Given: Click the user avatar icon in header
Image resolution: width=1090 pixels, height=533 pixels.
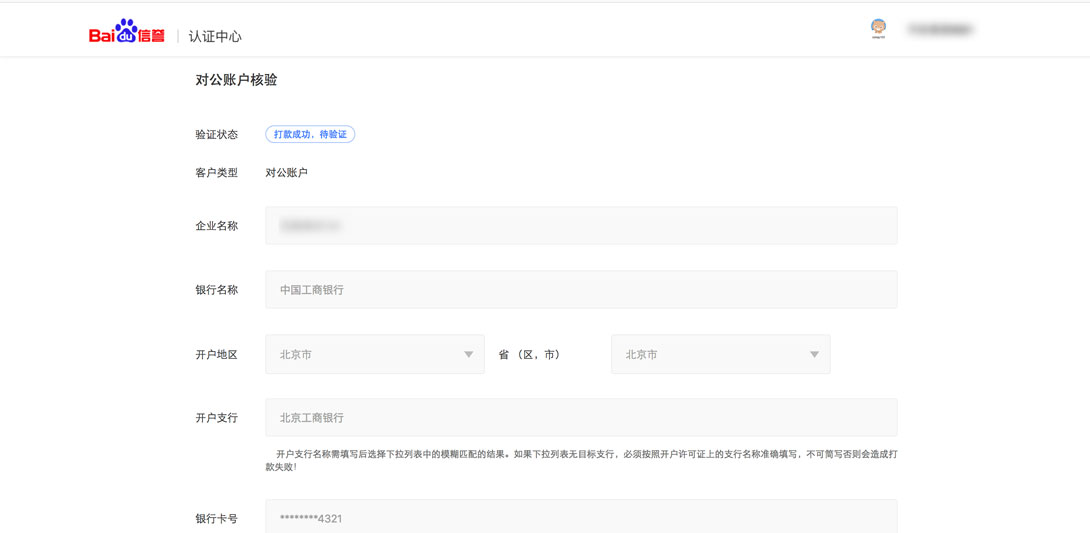Looking at the screenshot, I should [878, 29].
